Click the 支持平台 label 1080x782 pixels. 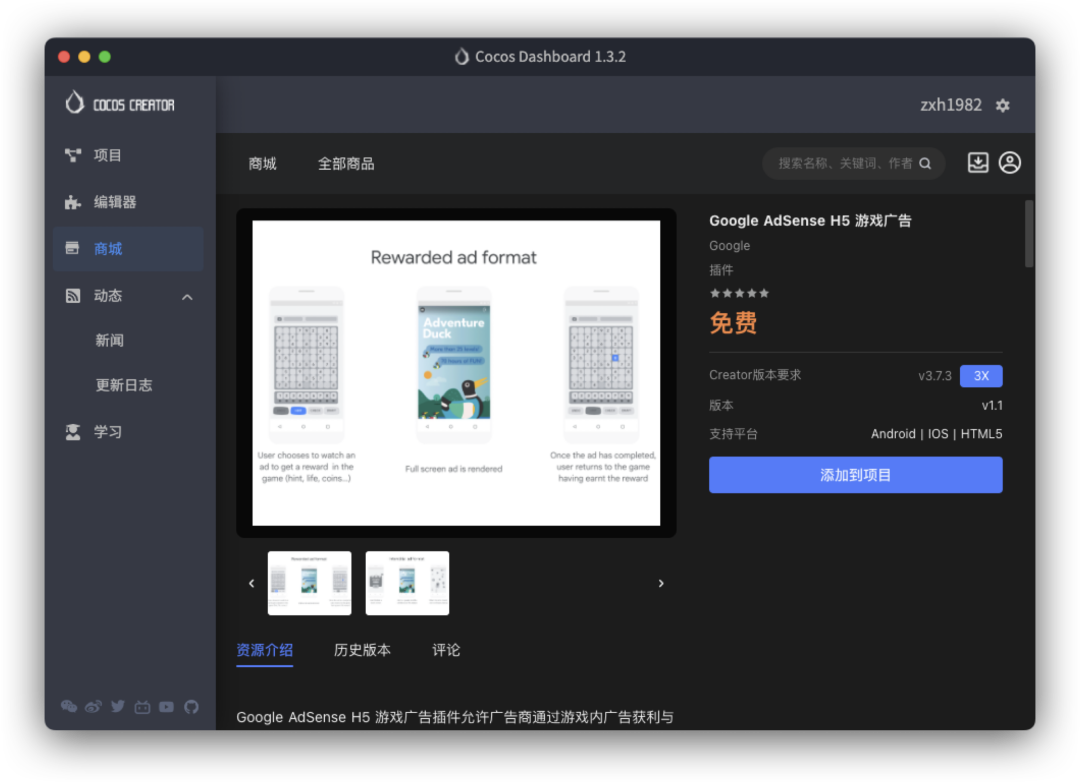(x=733, y=433)
